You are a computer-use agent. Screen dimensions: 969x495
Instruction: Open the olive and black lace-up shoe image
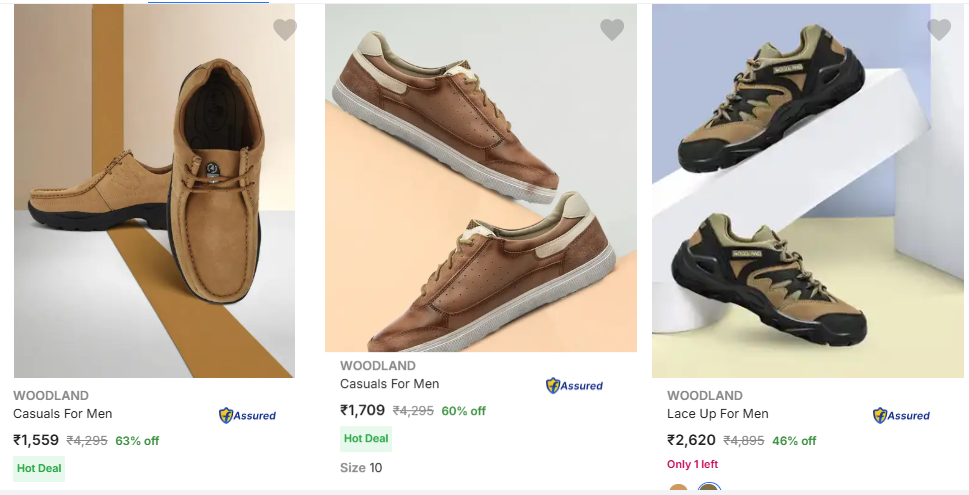coord(808,190)
